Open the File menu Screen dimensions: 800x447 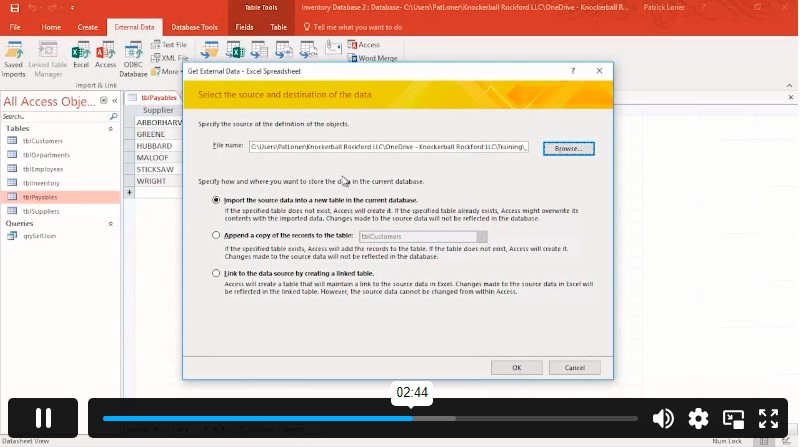tap(15, 27)
